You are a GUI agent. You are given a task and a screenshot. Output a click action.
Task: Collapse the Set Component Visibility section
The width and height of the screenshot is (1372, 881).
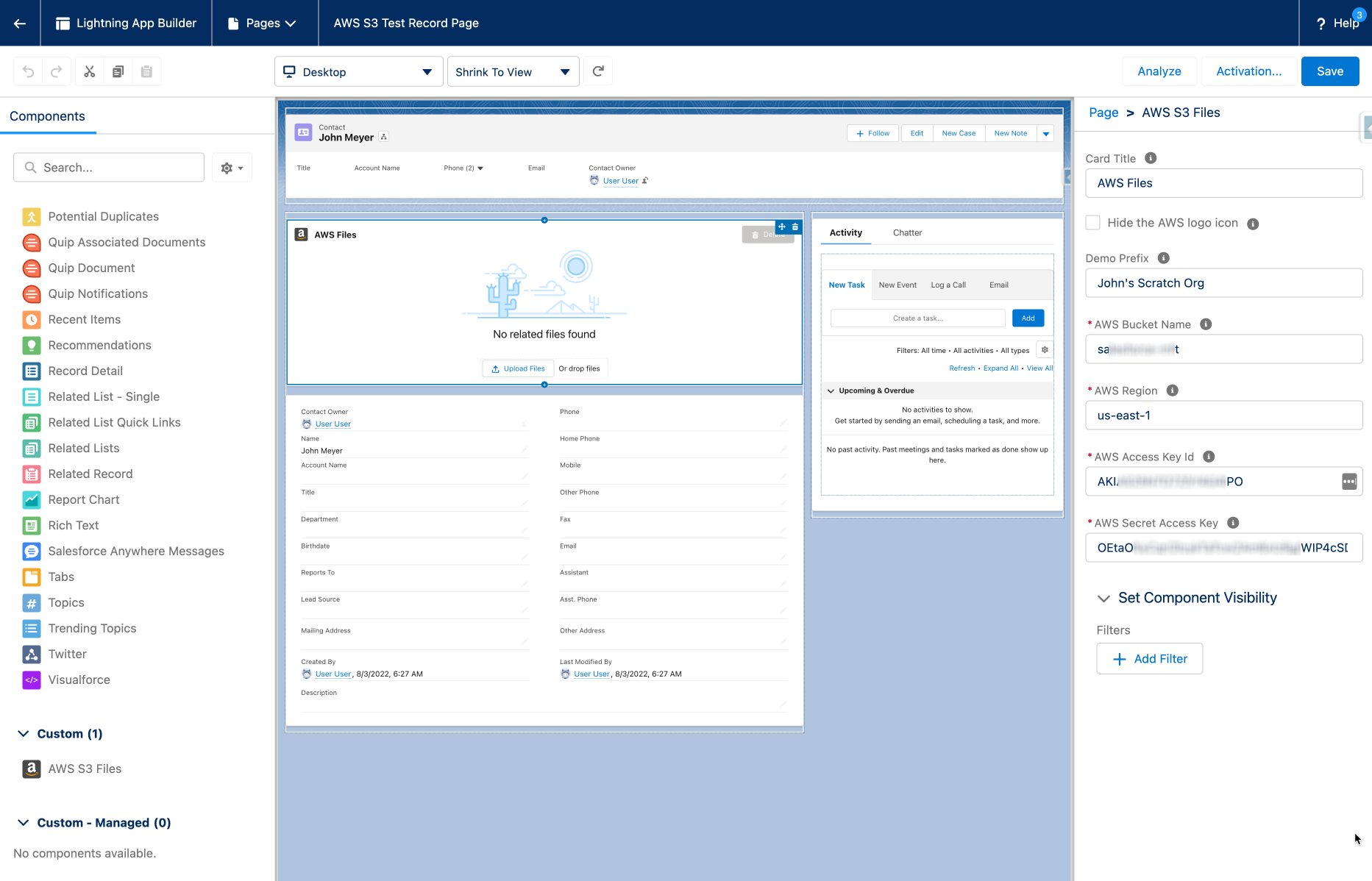1103,599
